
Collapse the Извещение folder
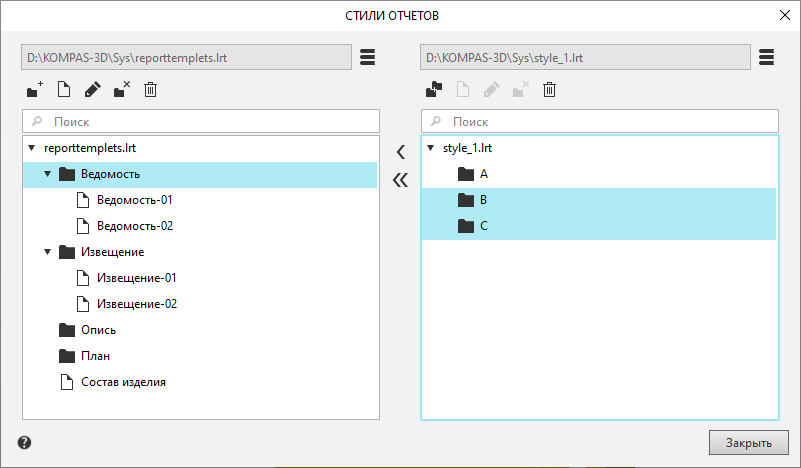pos(47,252)
